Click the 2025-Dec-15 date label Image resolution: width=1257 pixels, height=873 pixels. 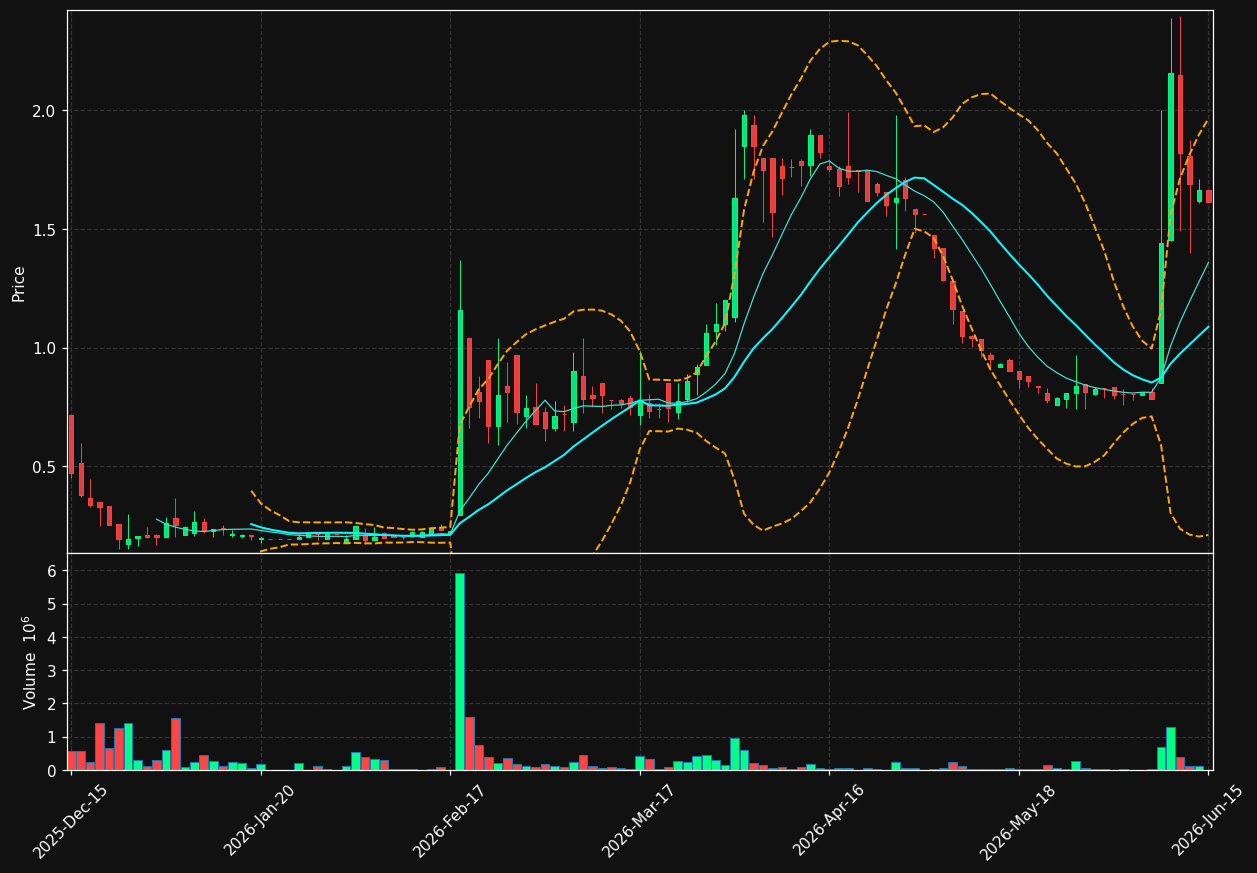[70, 821]
